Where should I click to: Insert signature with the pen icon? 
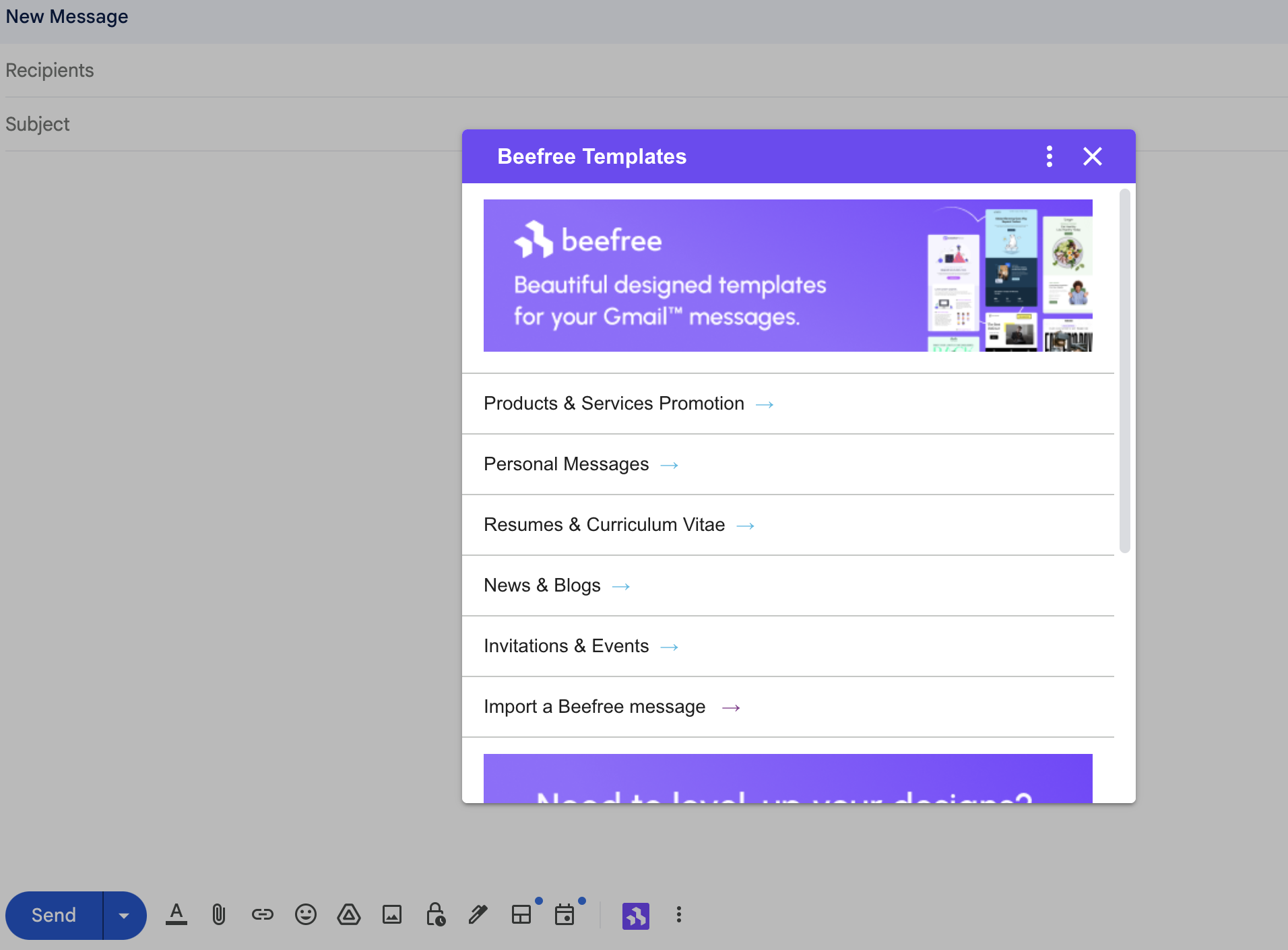pos(478,915)
